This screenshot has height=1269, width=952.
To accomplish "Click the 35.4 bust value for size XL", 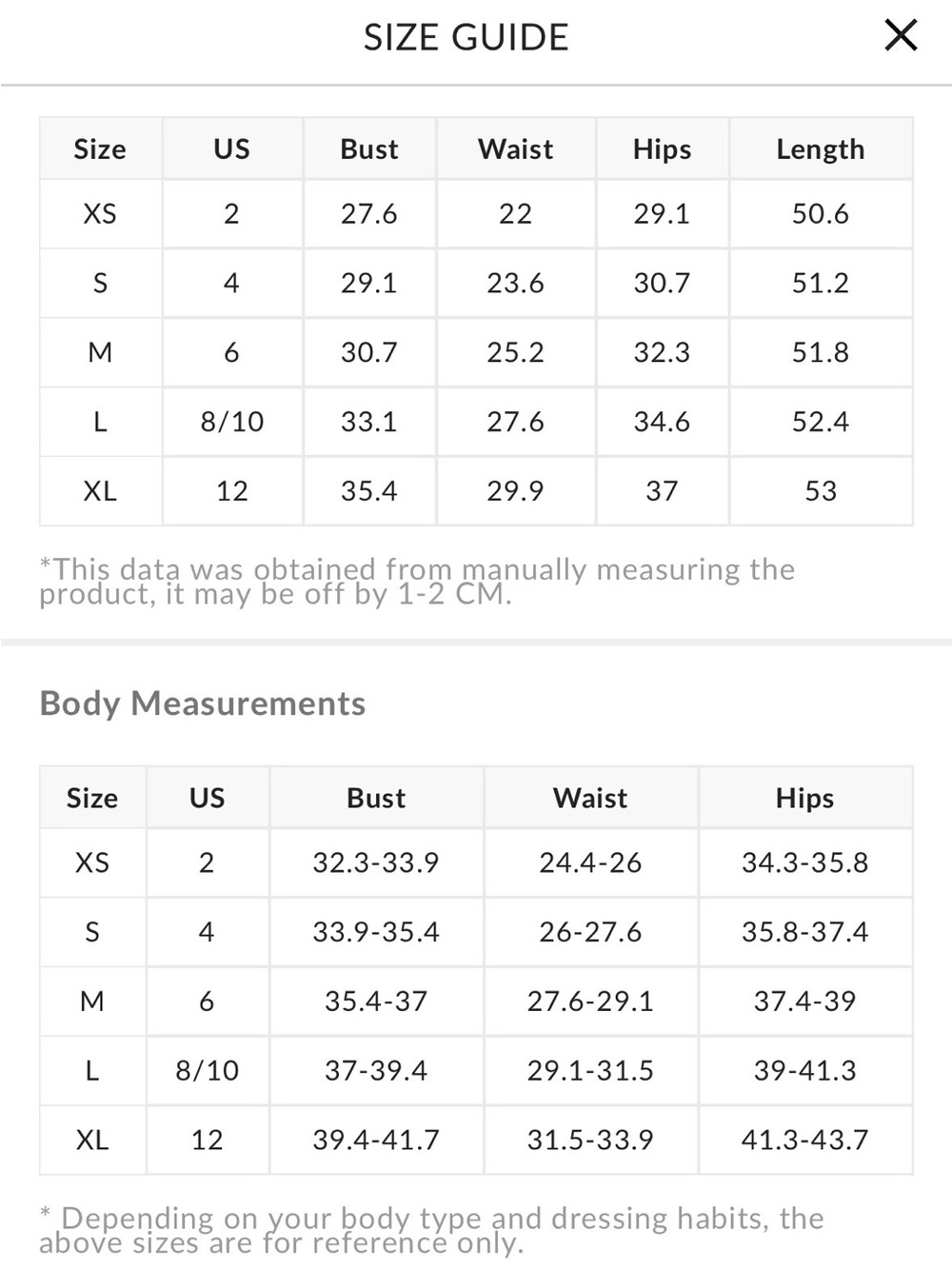I will 369,491.
